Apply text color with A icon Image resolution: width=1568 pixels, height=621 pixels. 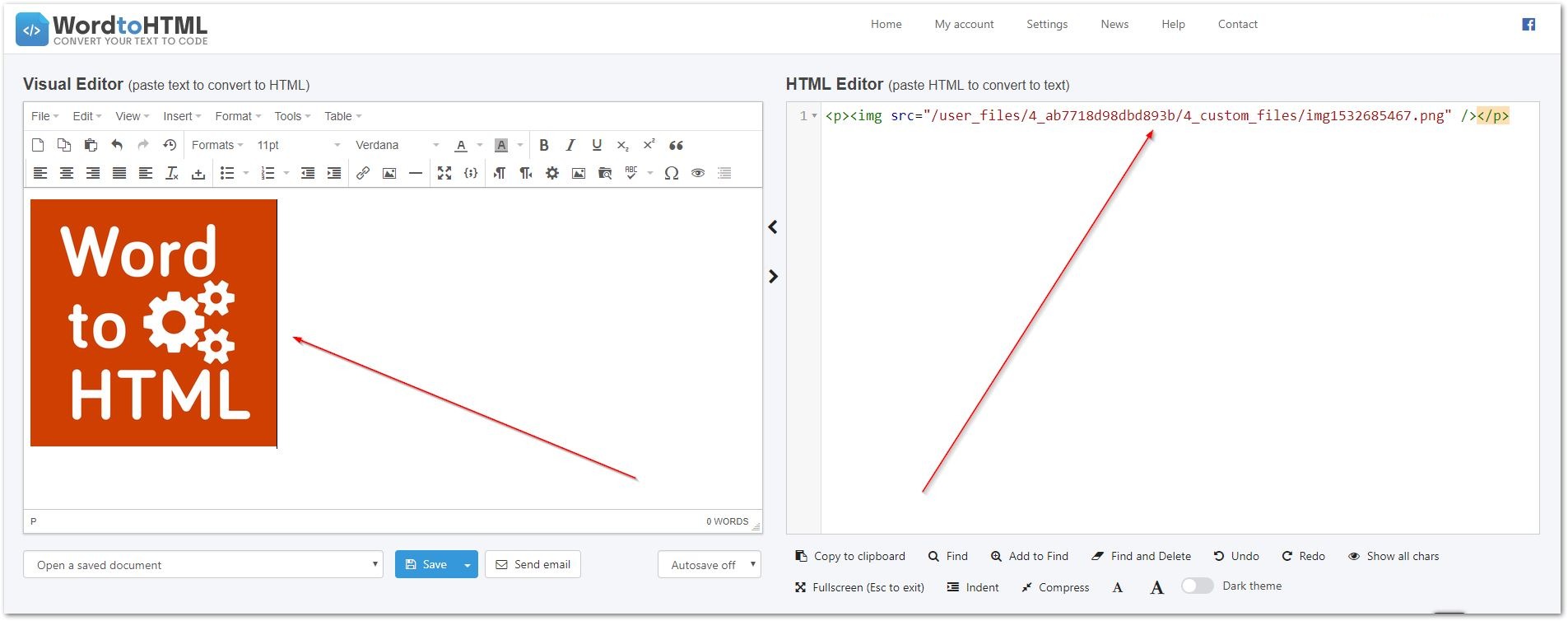click(461, 145)
